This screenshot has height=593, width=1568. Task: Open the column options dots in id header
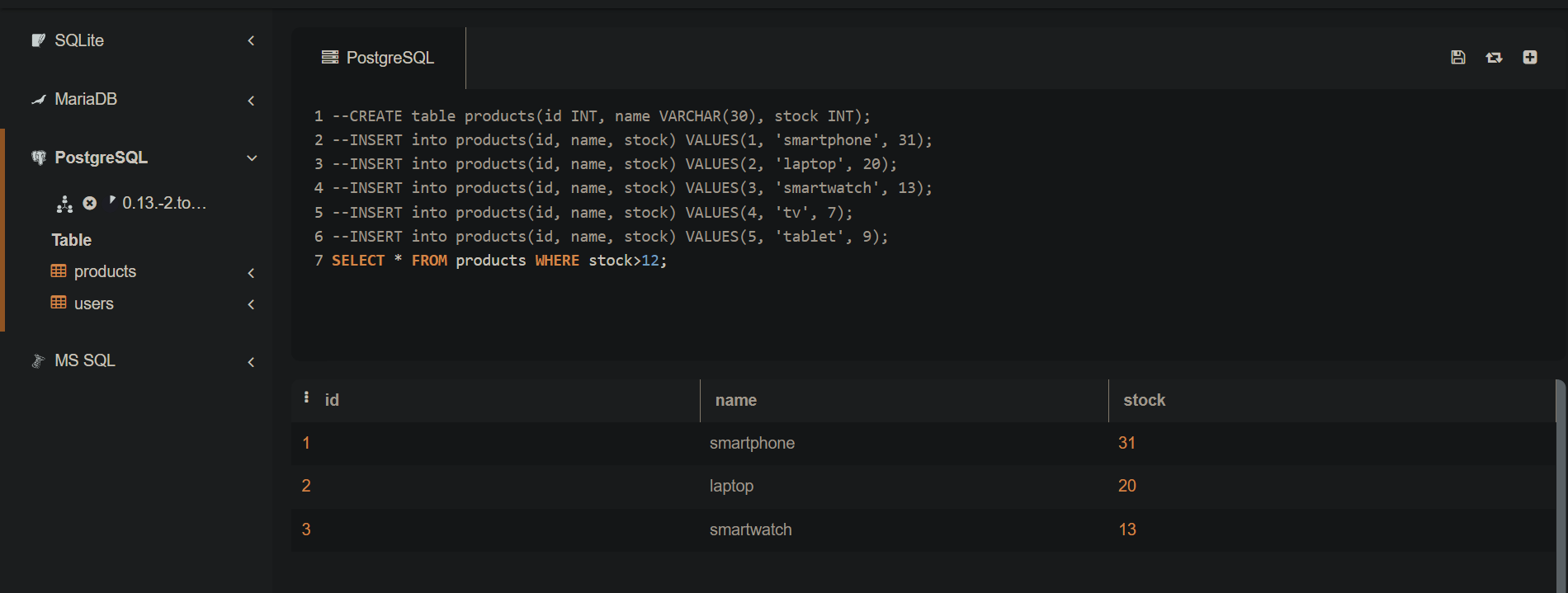pyautogui.click(x=306, y=398)
